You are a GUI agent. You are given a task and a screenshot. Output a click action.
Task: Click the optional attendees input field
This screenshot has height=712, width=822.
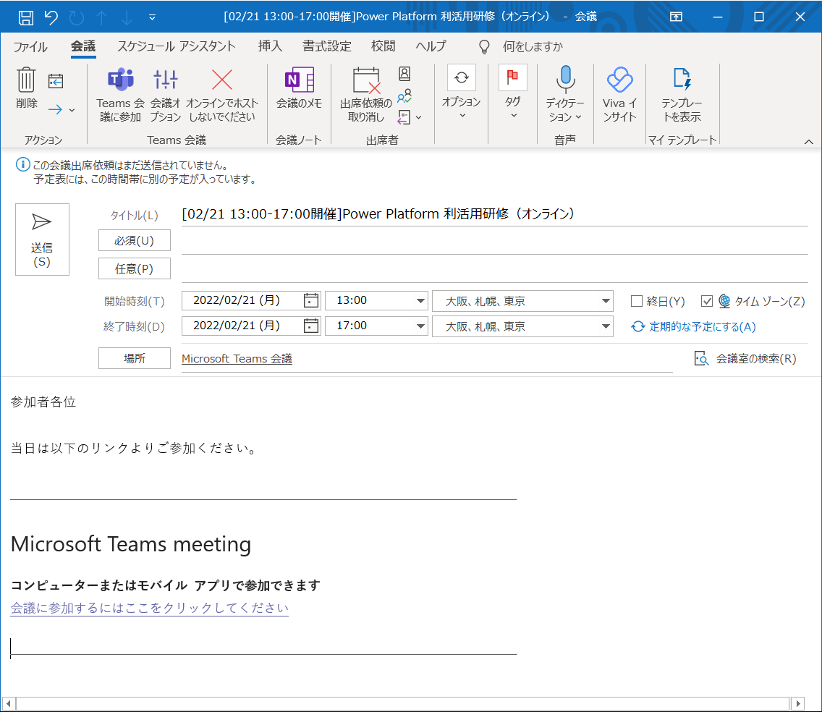pos(494,271)
